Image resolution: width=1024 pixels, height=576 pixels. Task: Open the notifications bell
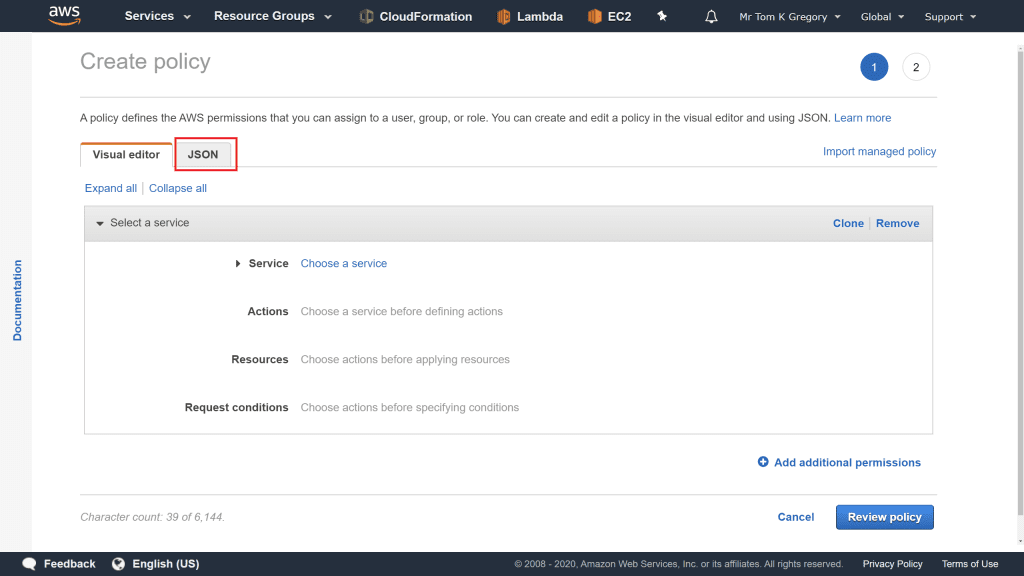click(711, 17)
